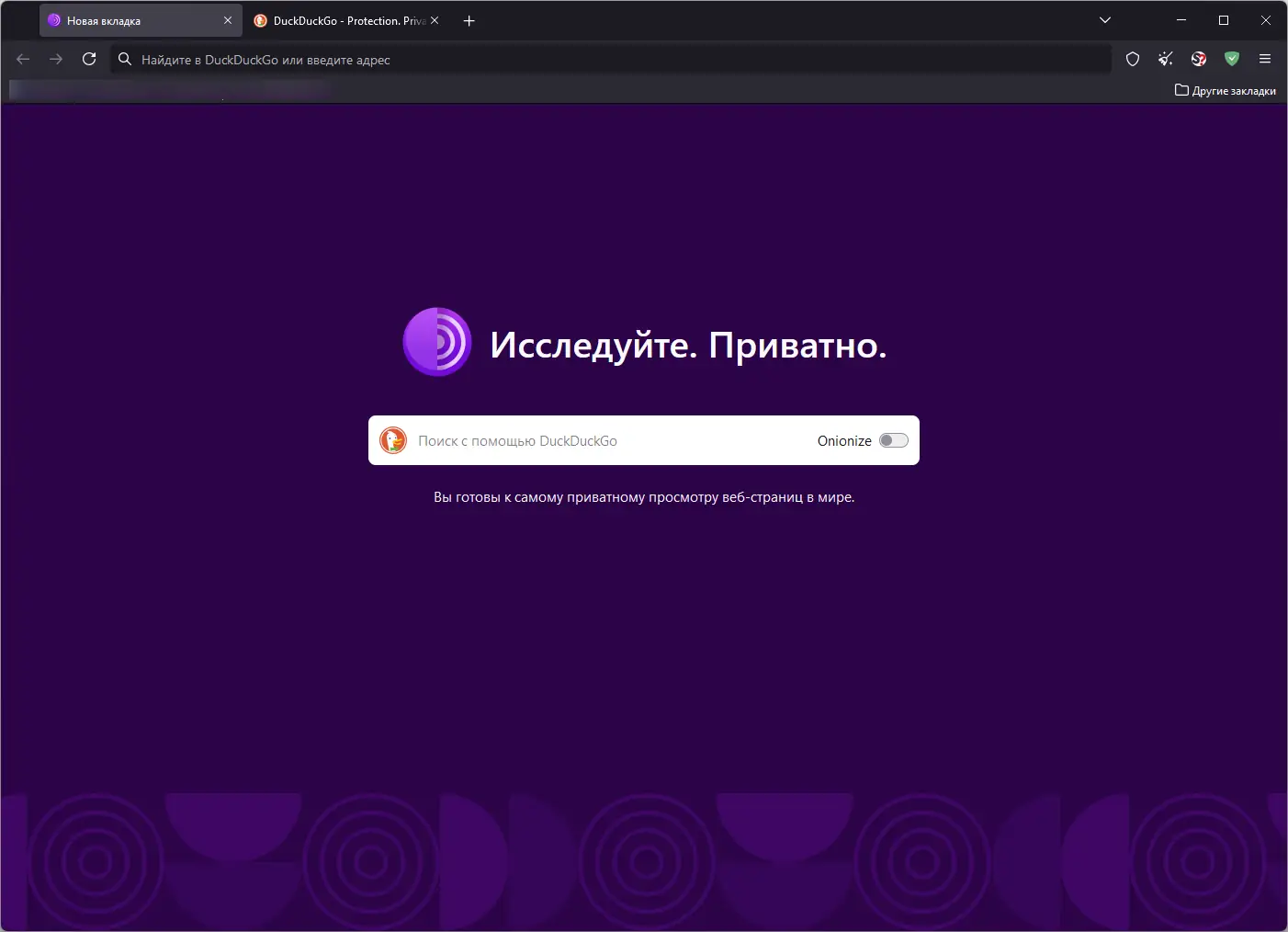Click the DuckDuckGo duck icon in search box

tap(394, 440)
